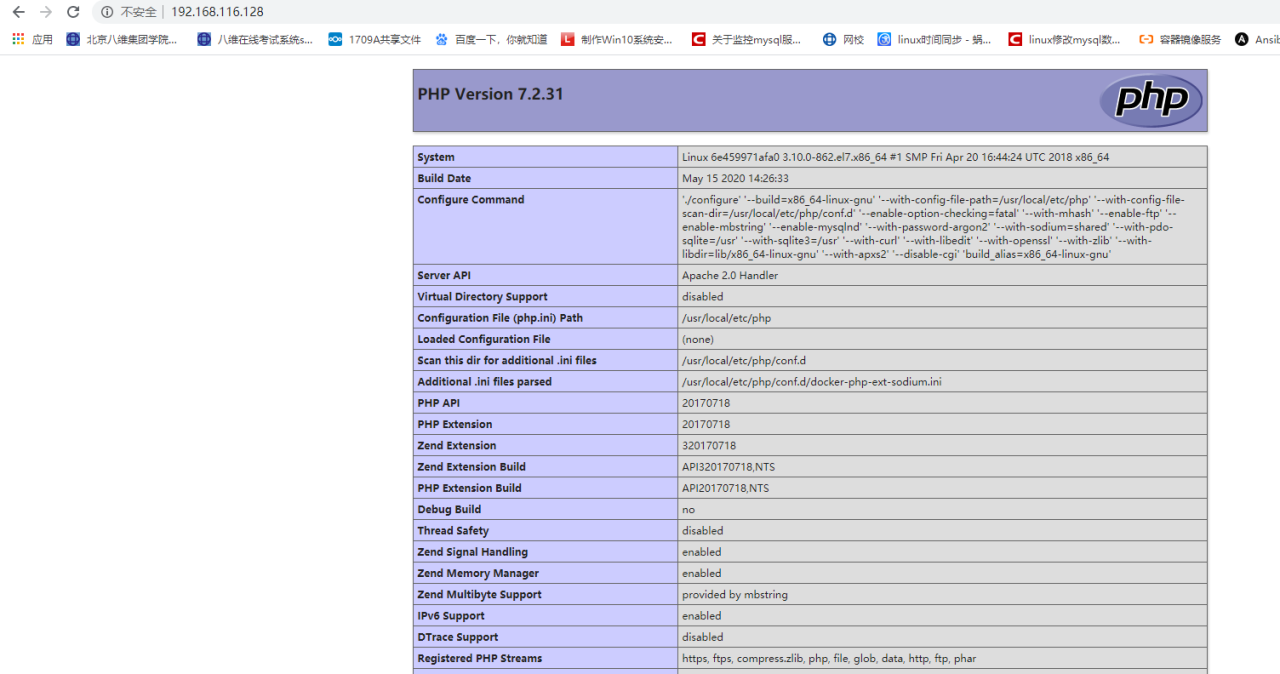Click the /usr/local/etc/php path value

[x=726, y=318]
